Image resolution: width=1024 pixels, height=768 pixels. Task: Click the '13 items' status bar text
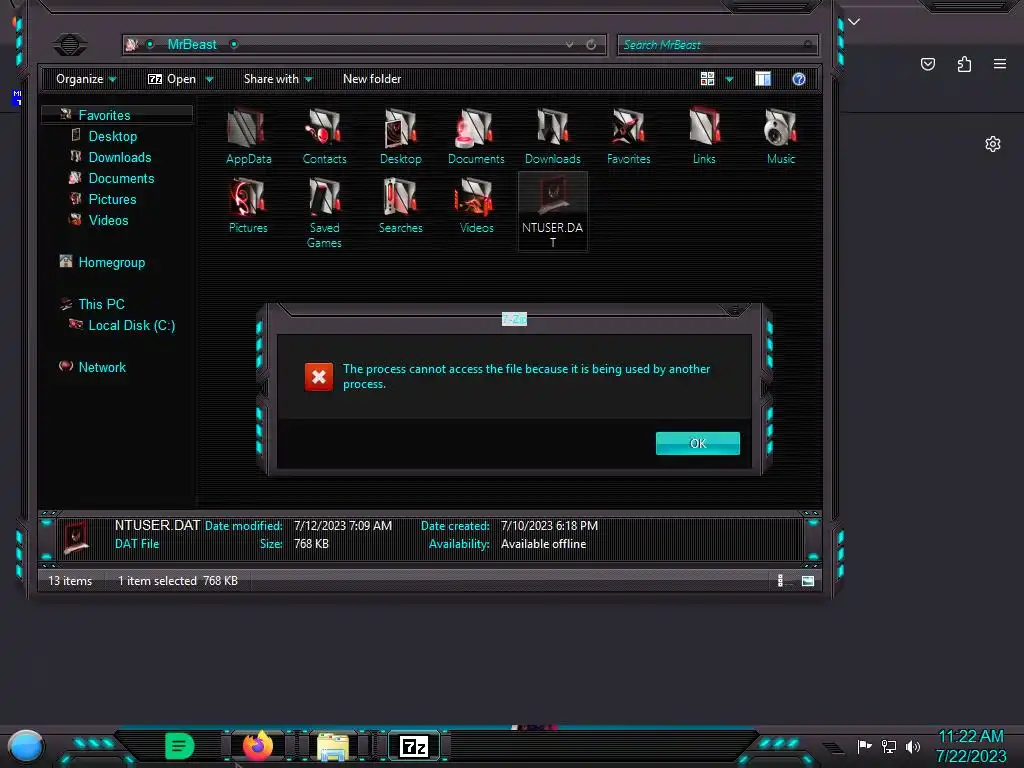[70, 581]
